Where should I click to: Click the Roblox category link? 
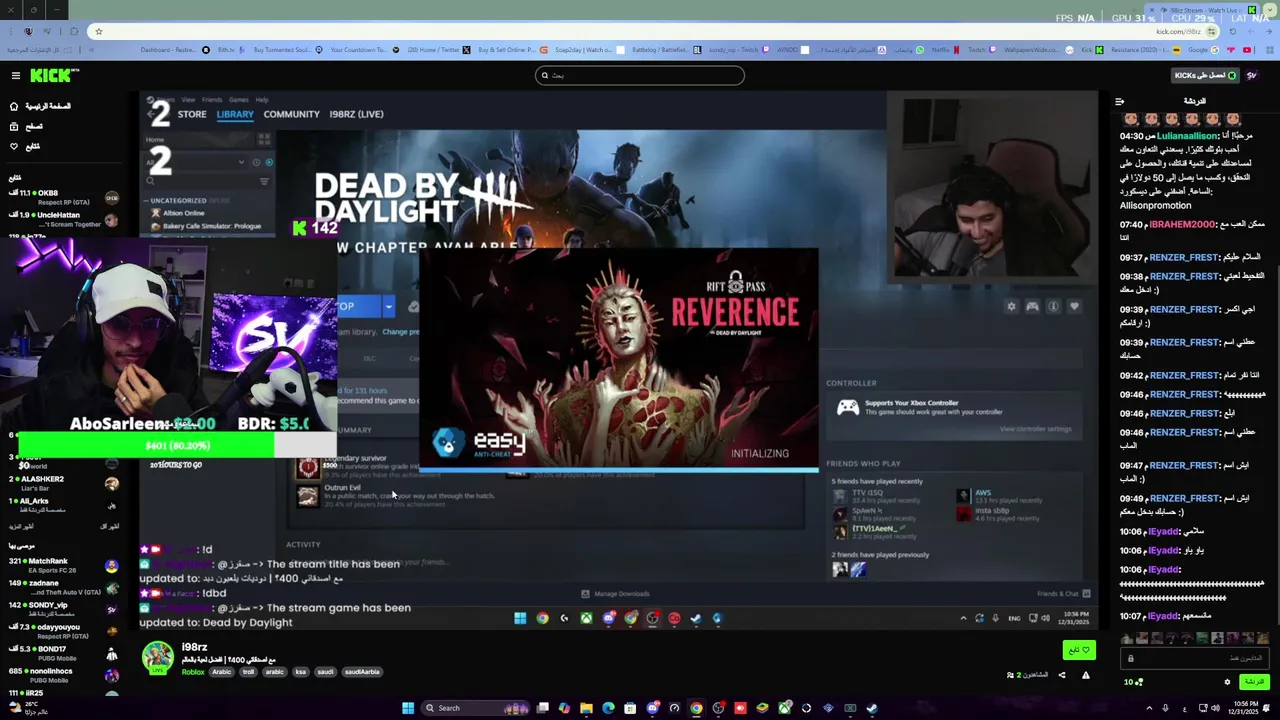click(193, 672)
